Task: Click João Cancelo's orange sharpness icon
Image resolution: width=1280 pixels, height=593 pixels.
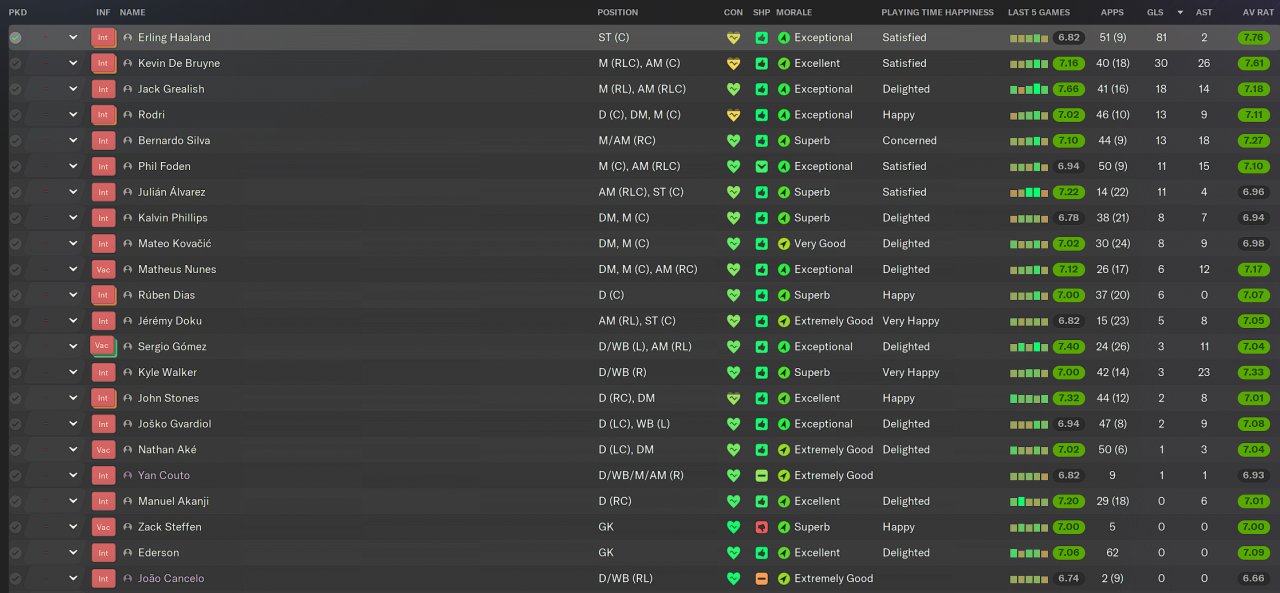Action: [761, 579]
